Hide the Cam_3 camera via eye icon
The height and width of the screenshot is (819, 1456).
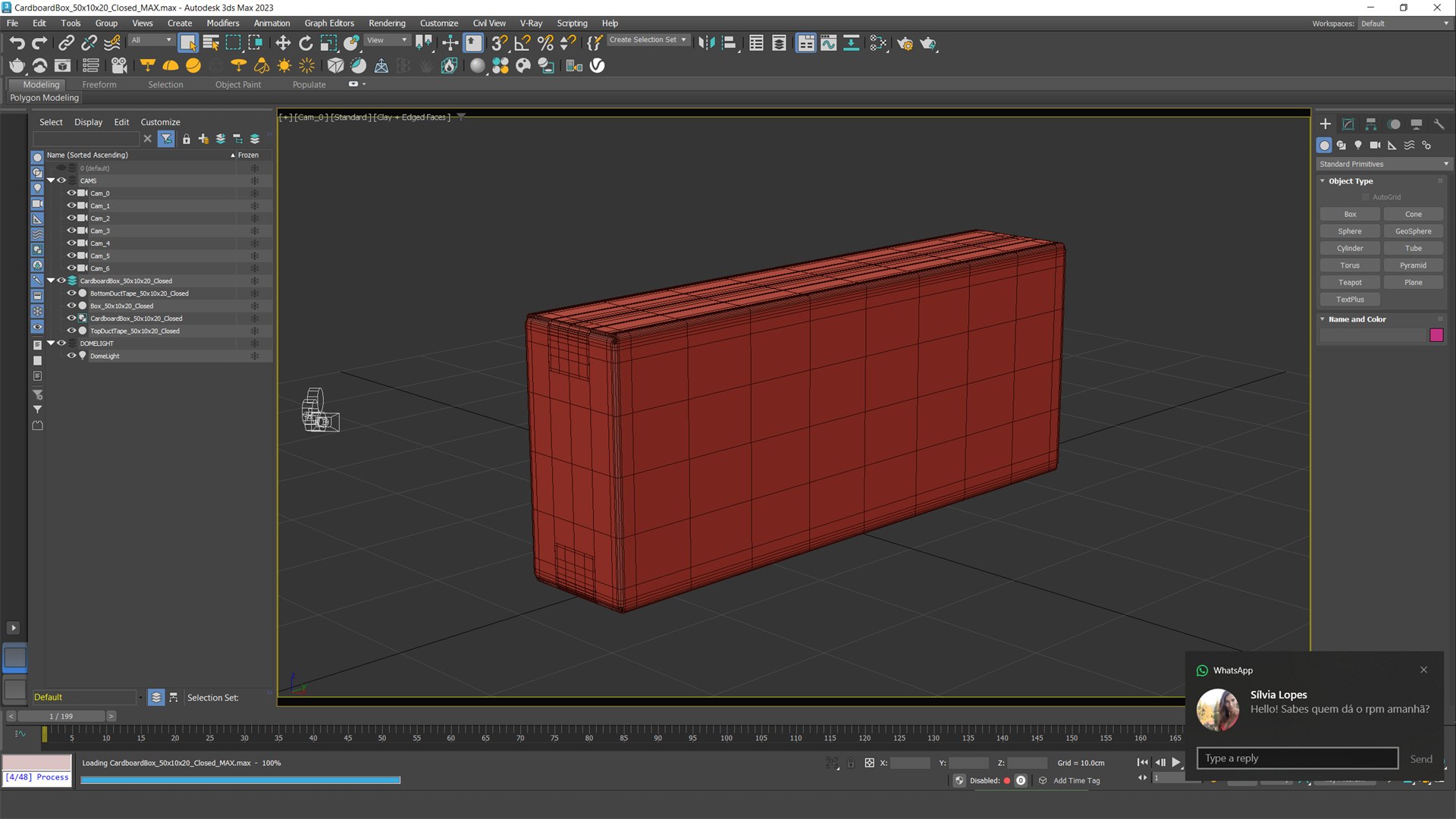tap(71, 231)
